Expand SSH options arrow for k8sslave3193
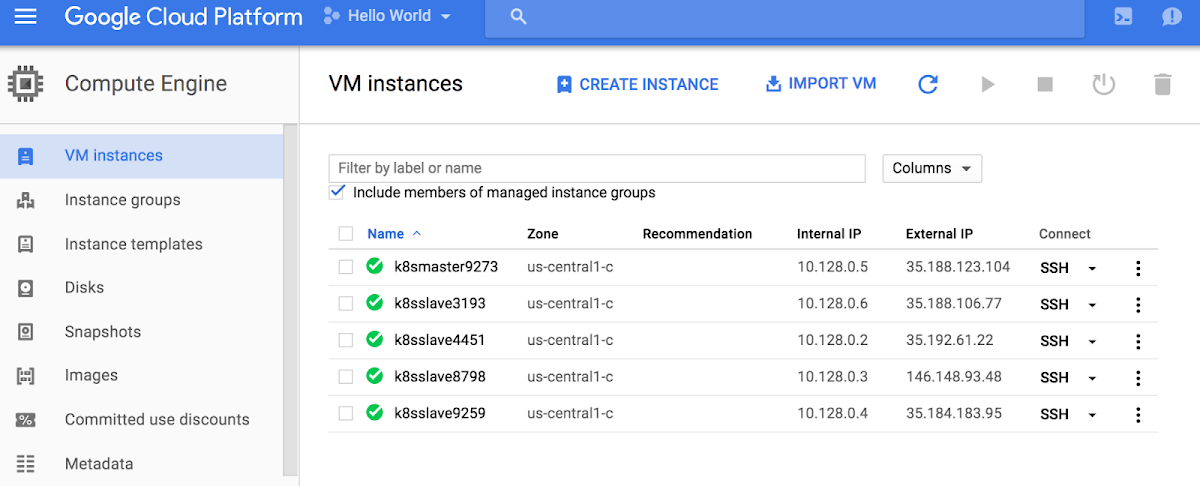This screenshot has width=1200, height=486. point(1092,305)
